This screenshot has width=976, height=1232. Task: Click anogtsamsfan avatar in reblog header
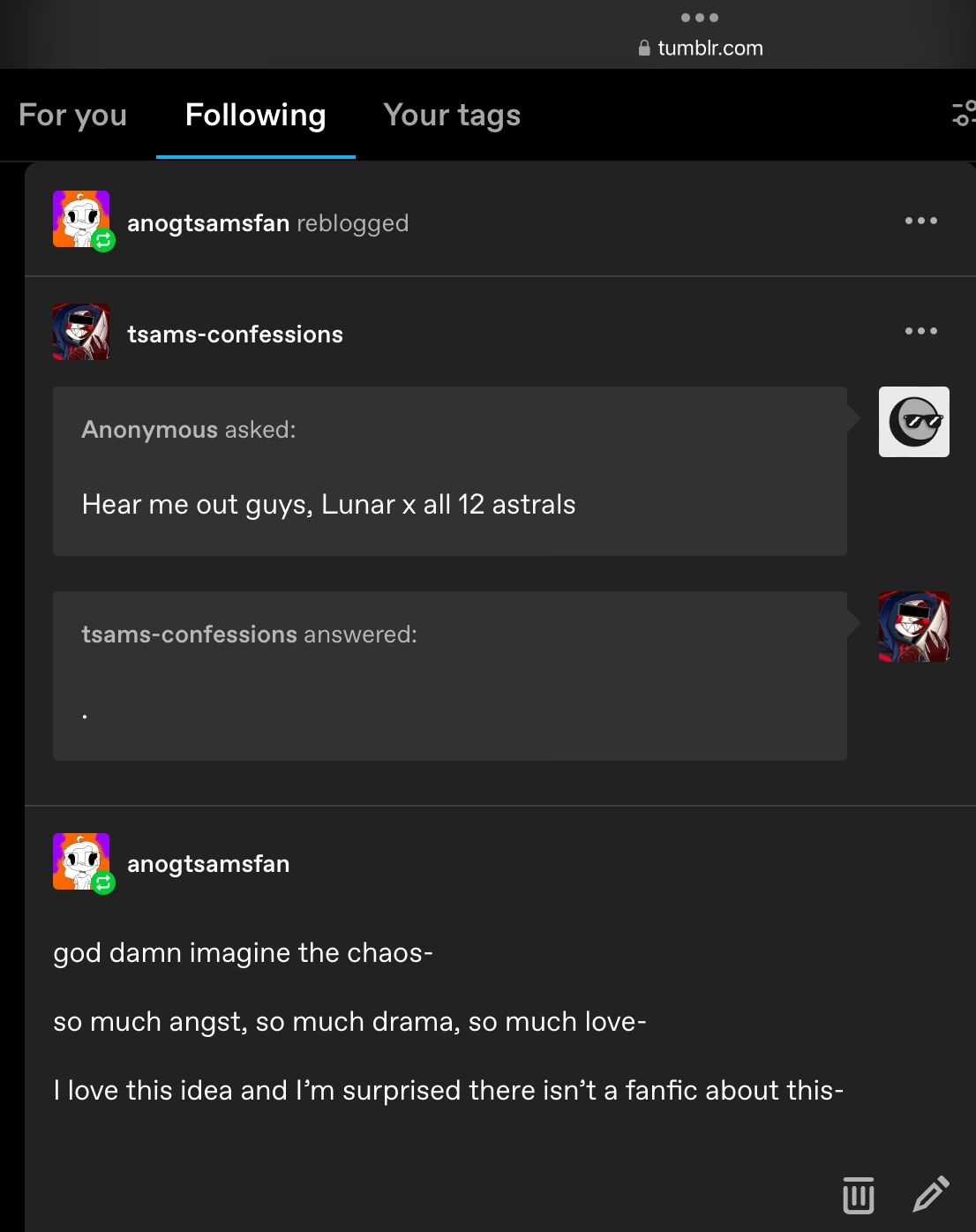tap(81, 220)
